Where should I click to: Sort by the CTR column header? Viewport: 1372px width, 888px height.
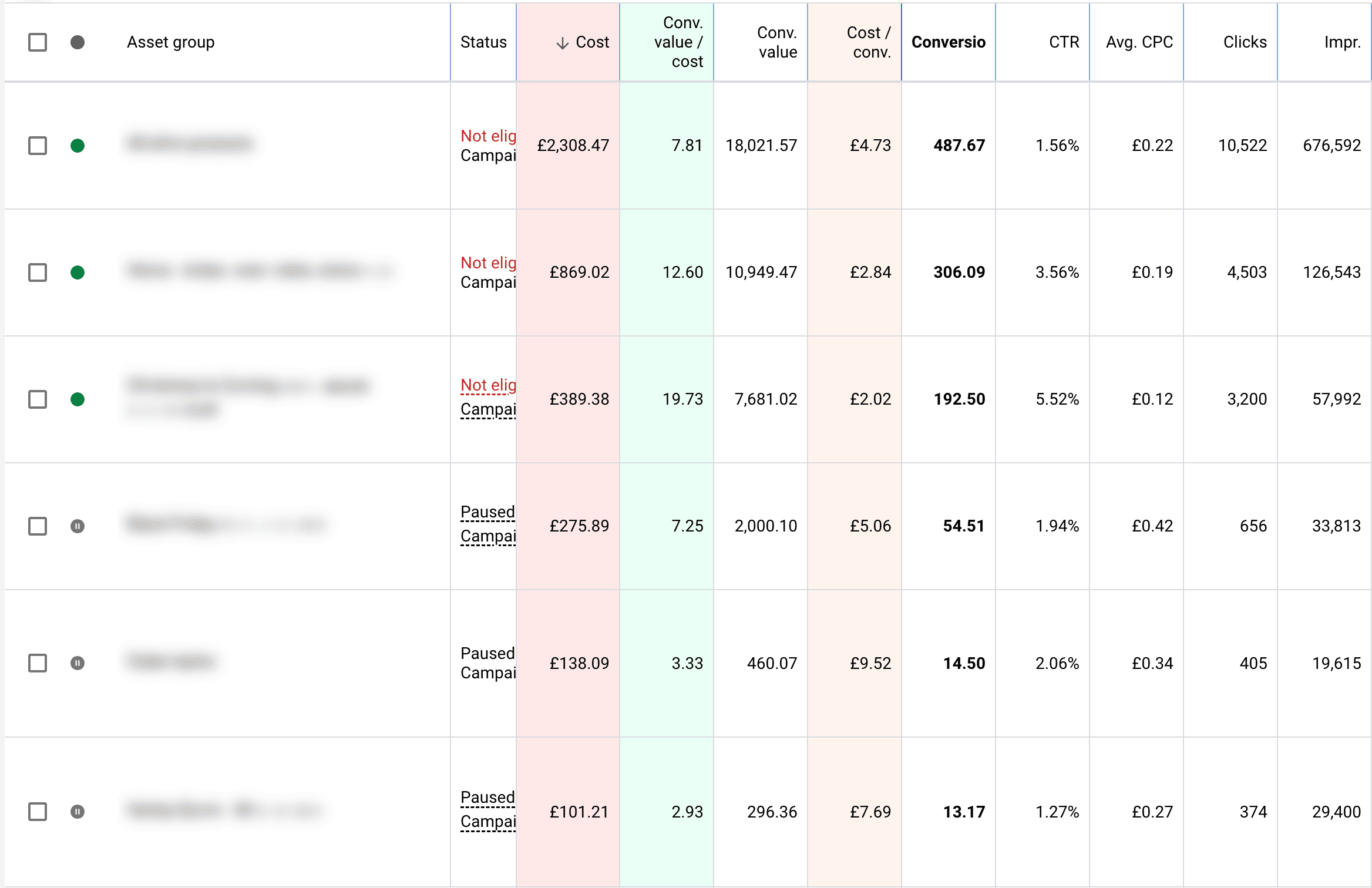coord(1064,42)
